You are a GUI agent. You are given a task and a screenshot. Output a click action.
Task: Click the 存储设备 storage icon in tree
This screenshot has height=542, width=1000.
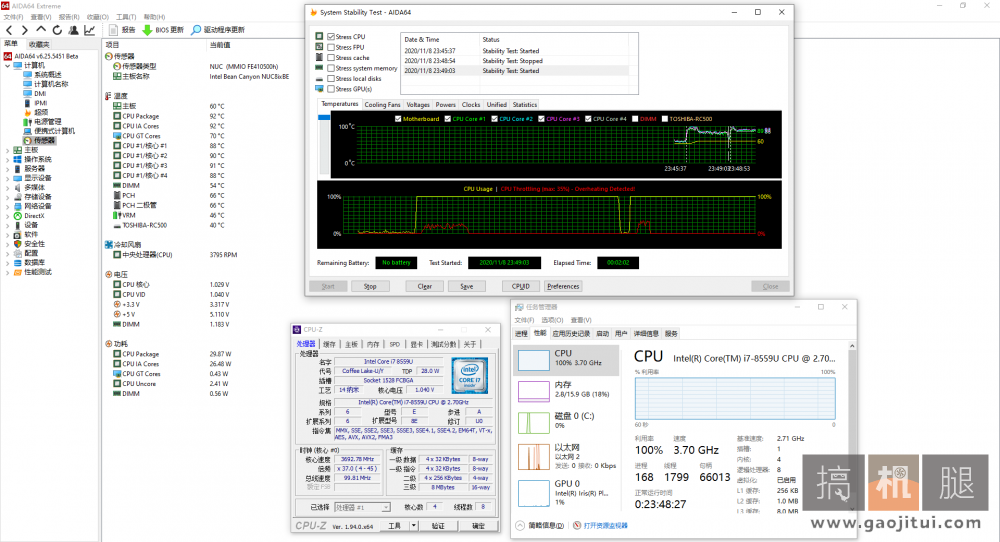click(17, 197)
